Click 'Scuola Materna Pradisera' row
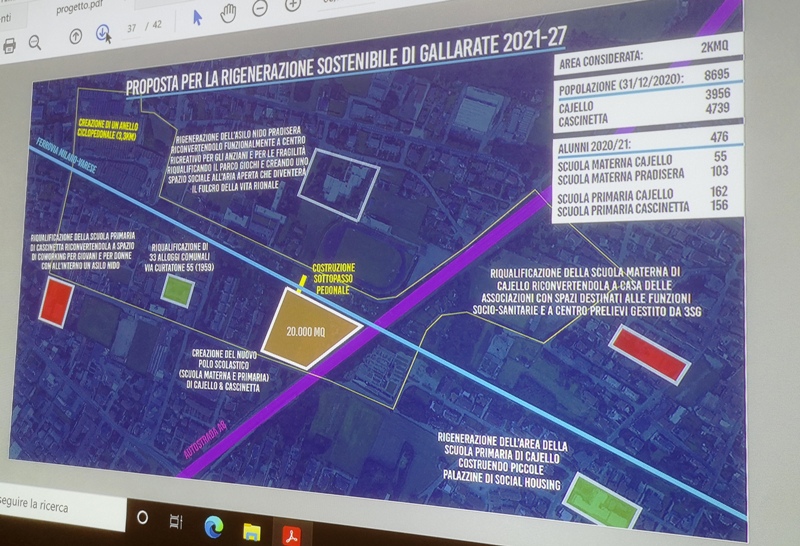Screen dimensions: 800x546 click(x=643, y=176)
